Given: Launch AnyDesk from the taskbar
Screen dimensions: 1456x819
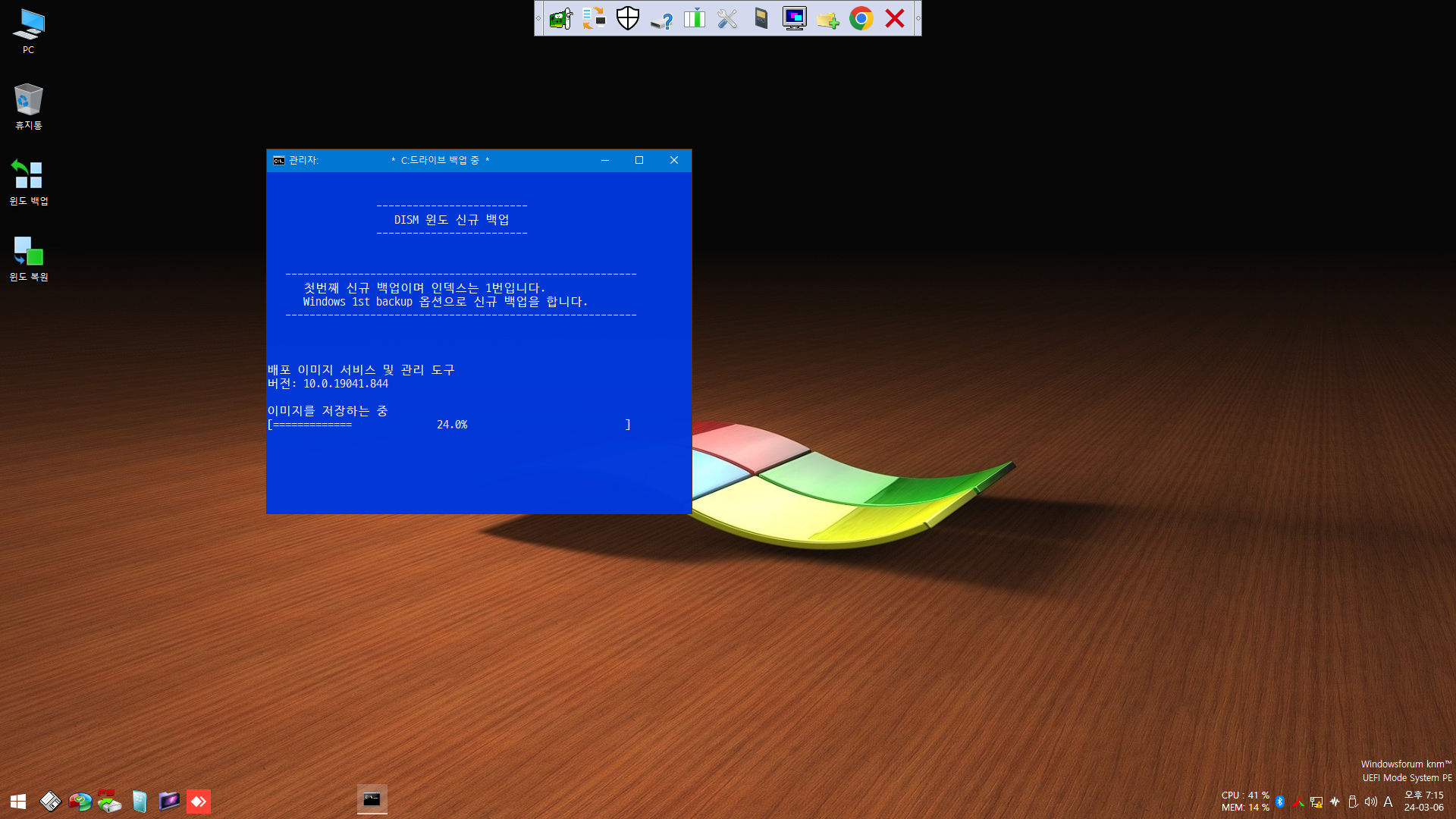Looking at the screenshot, I should [199, 802].
